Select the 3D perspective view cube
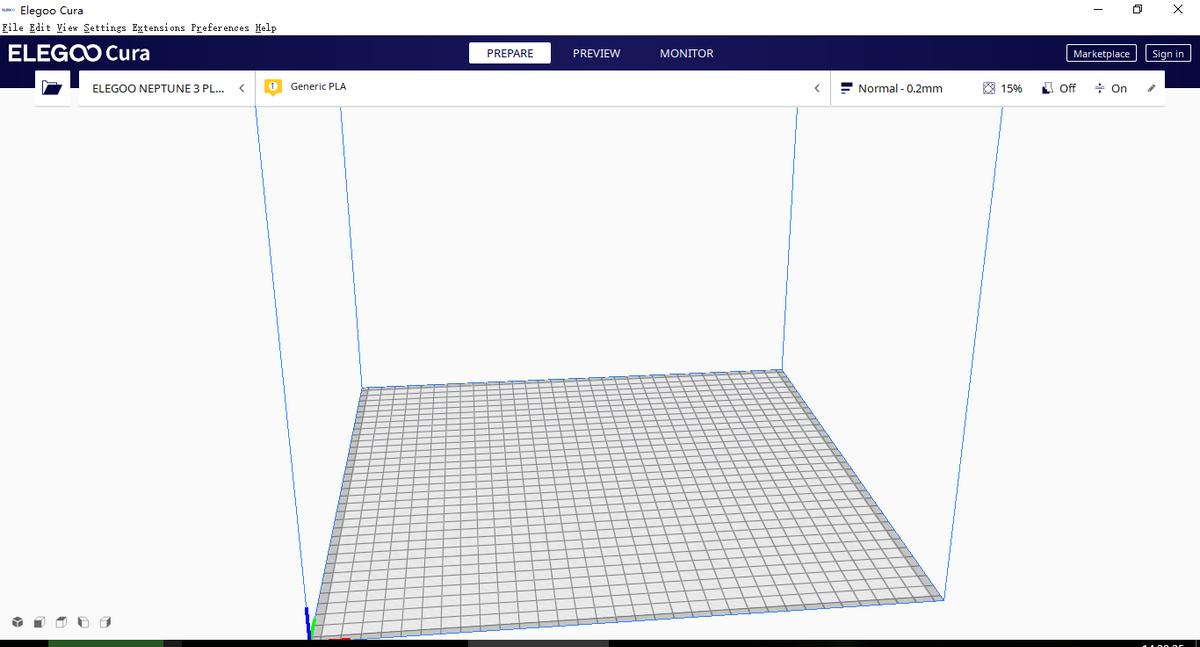This screenshot has height=647, width=1200. coord(17,622)
